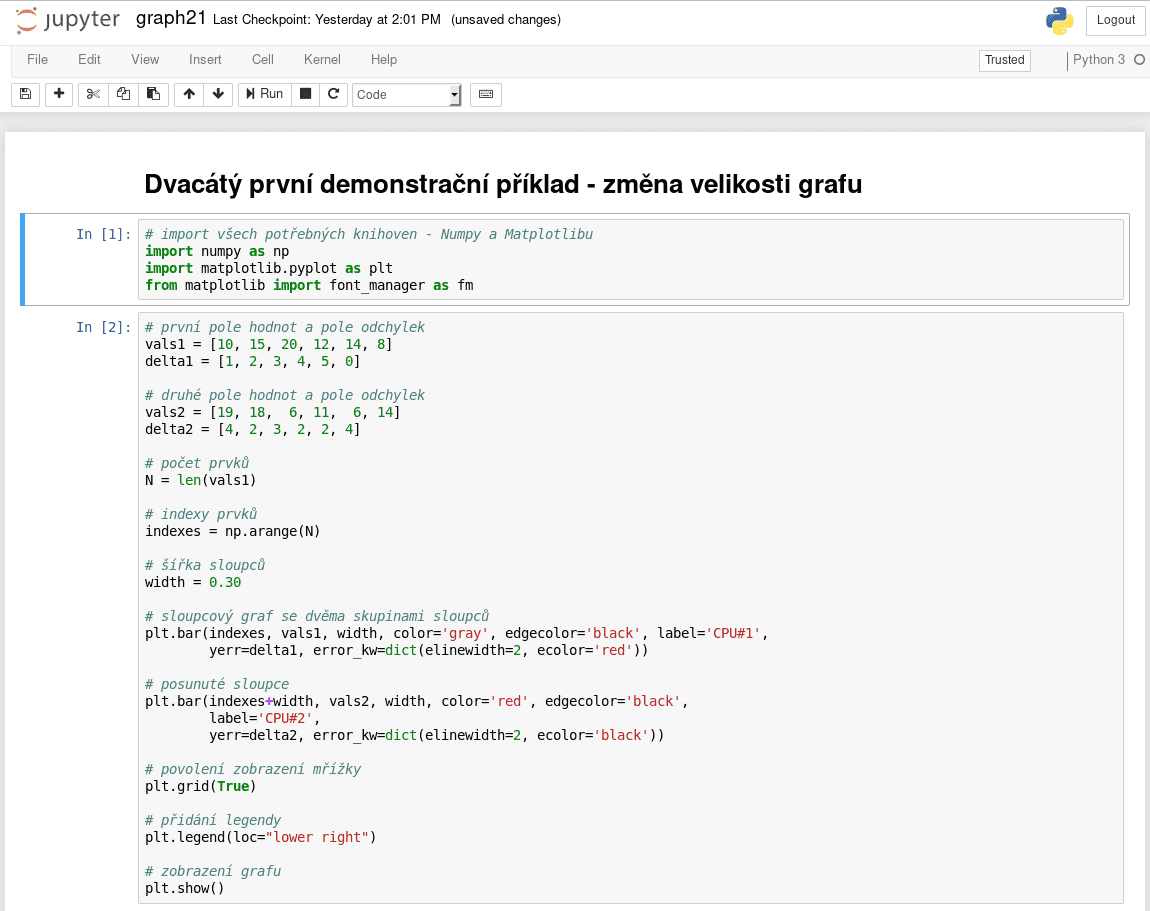Screen dimensions: 1150x911
Task: Cut selected cells with scissors icon
Action: click(93, 94)
